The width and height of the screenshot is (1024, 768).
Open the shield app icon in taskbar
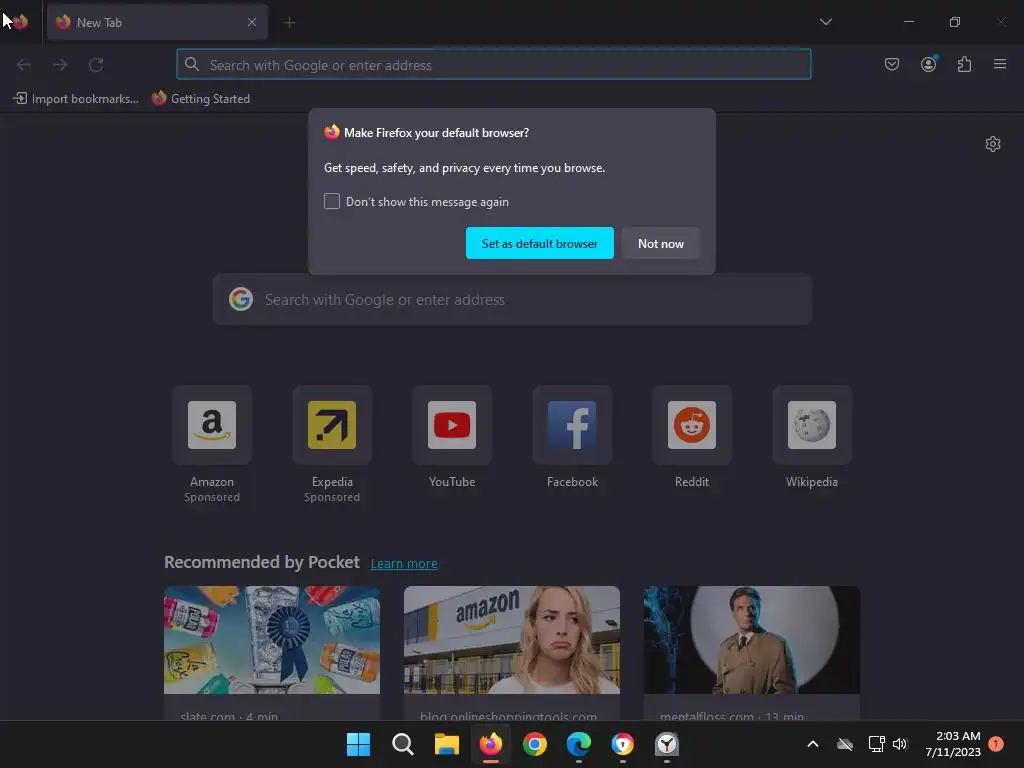pyautogui.click(x=622, y=744)
